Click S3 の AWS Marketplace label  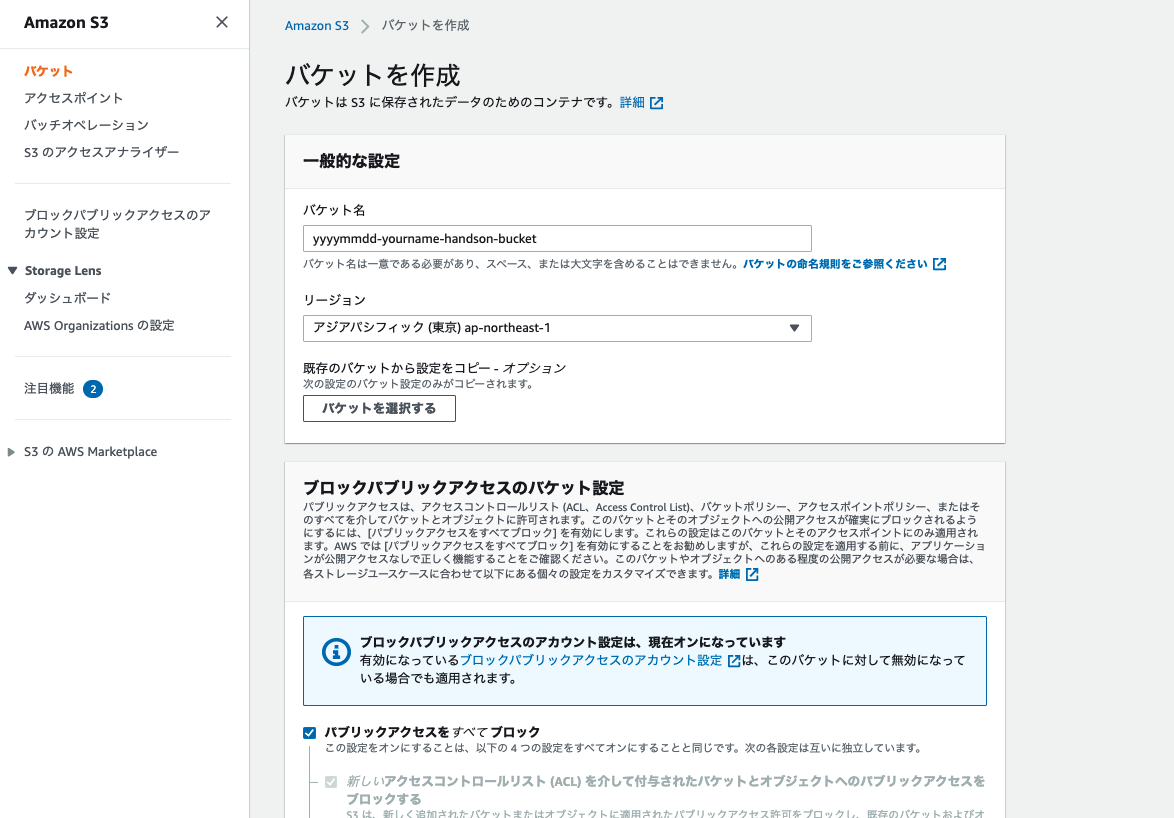[x=91, y=452]
